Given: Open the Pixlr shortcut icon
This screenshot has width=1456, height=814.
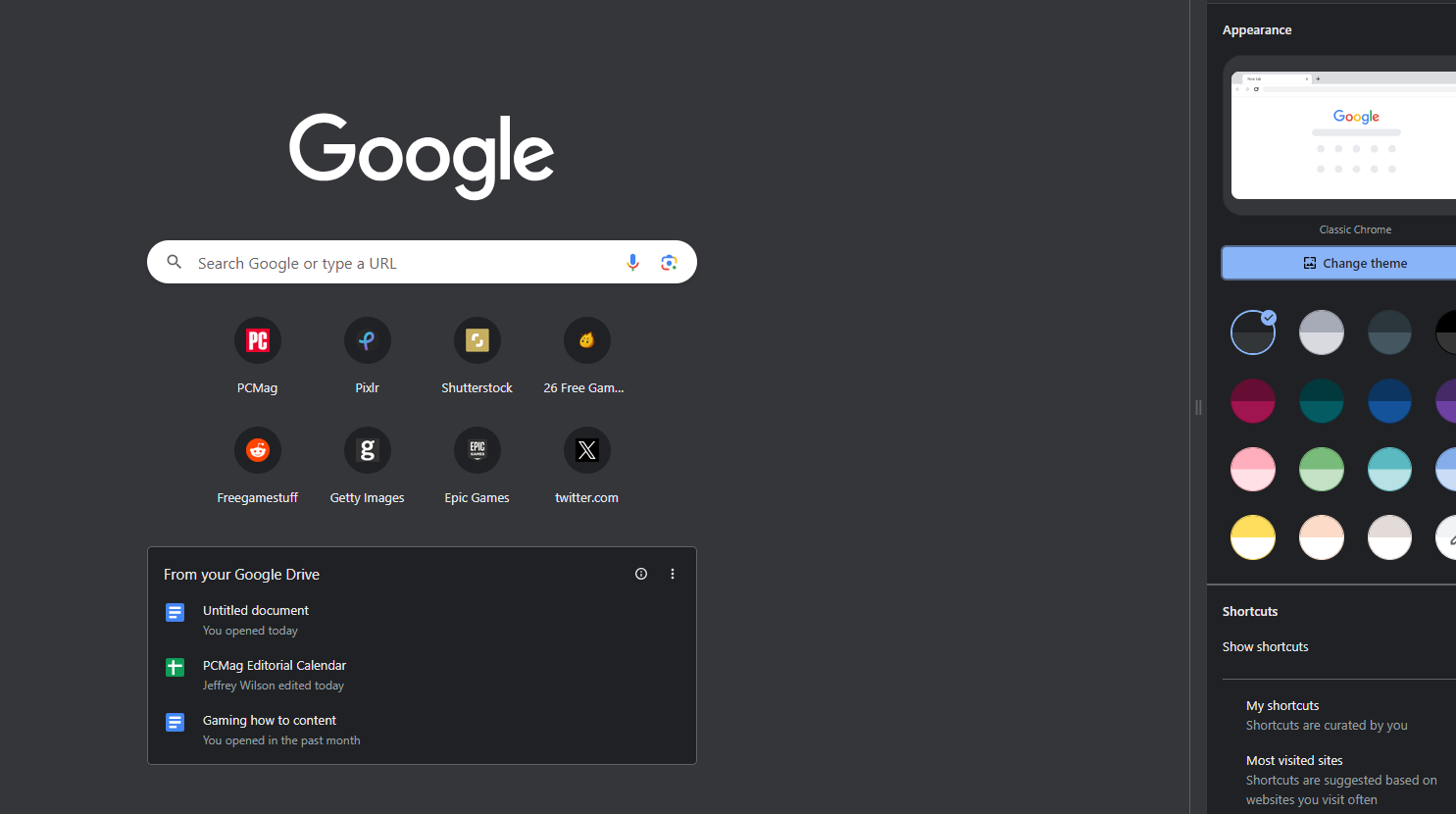Looking at the screenshot, I should [x=367, y=341].
